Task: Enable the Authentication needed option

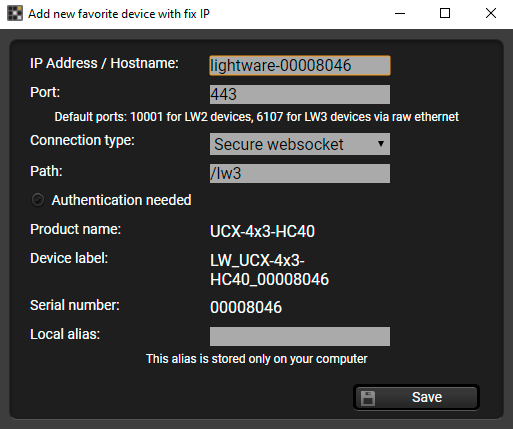Action: [x=38, y=200]
